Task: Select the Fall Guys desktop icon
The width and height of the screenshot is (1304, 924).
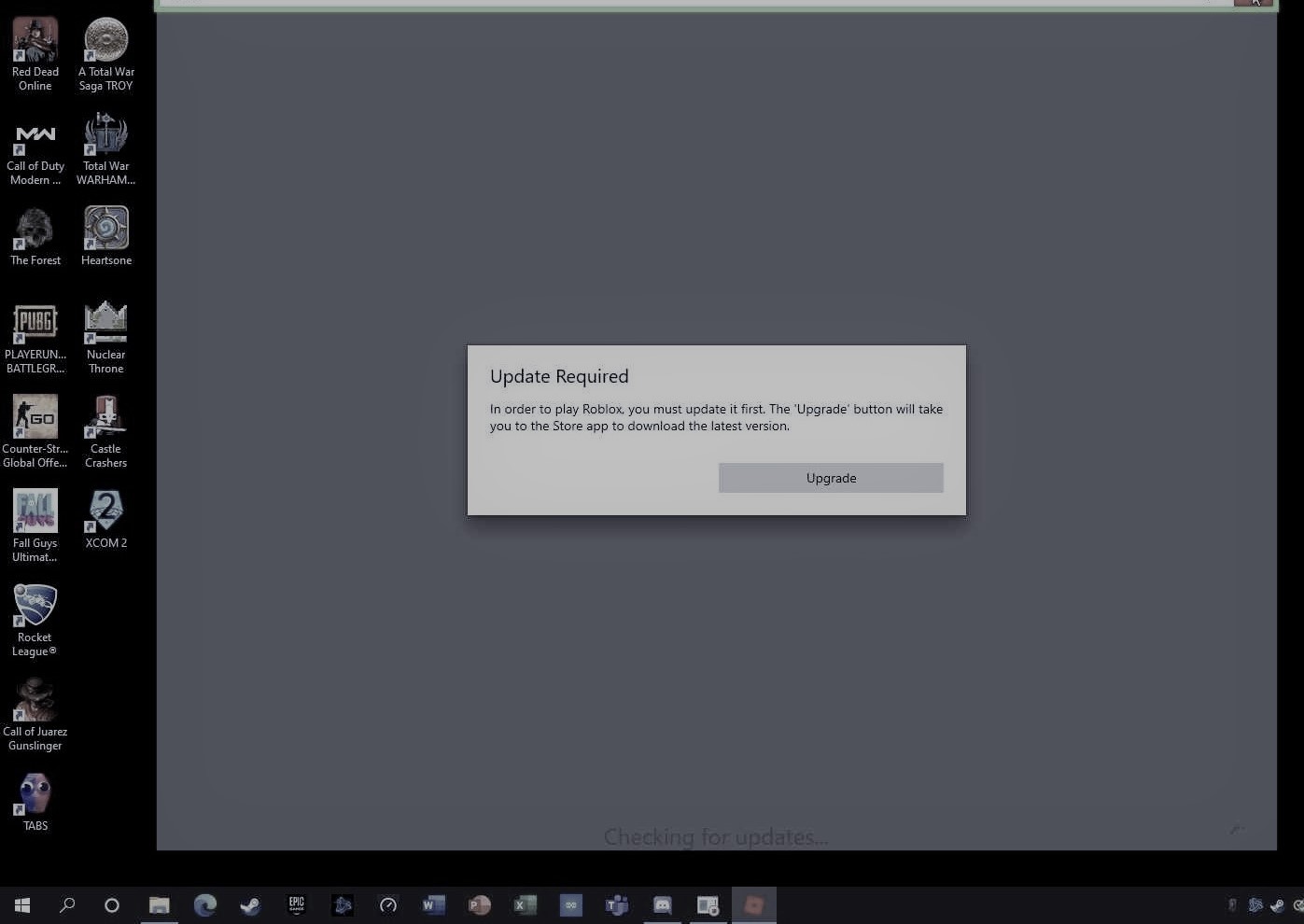Action: click(35, 526)
